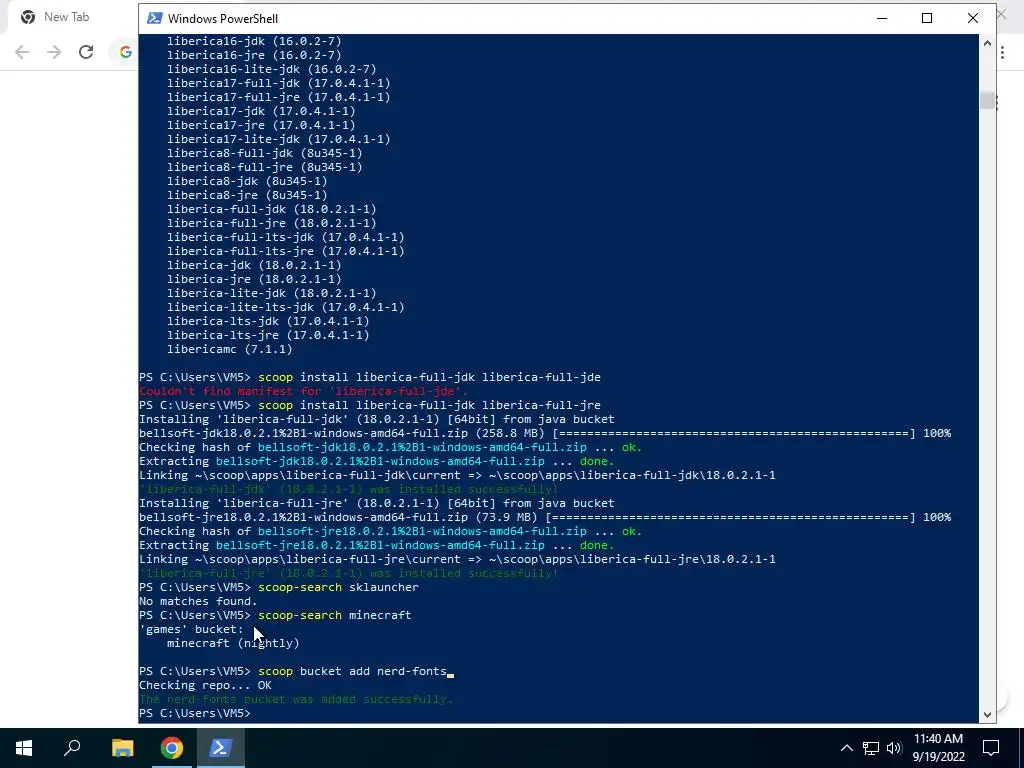The height and width of the screenshot is (768, 1024).
Task: Open Chrome's three-dot menu
Action: pyautogui.click(x=1002, y=53)
